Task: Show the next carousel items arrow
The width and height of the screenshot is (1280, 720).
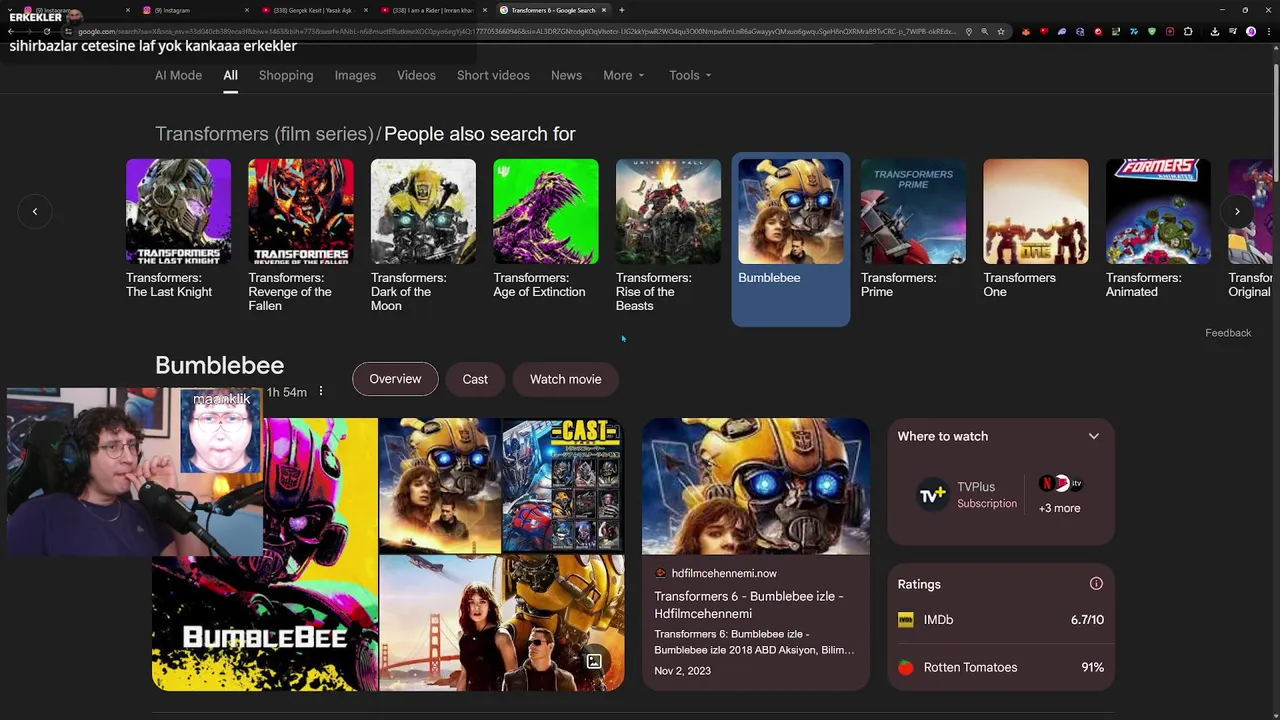Action: tap(1237, 211)
